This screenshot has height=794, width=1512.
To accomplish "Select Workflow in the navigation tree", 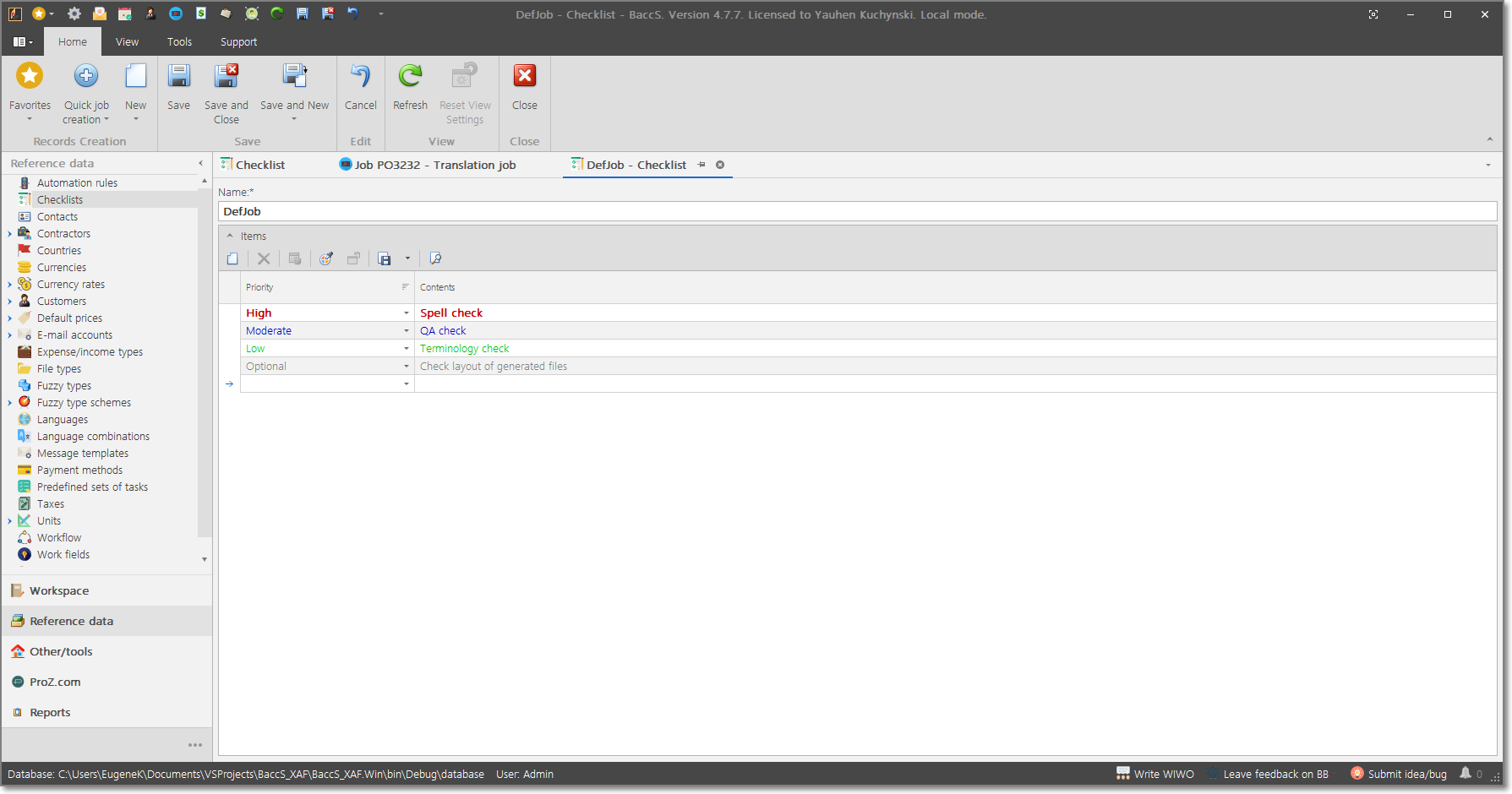I will click(59, 538).
